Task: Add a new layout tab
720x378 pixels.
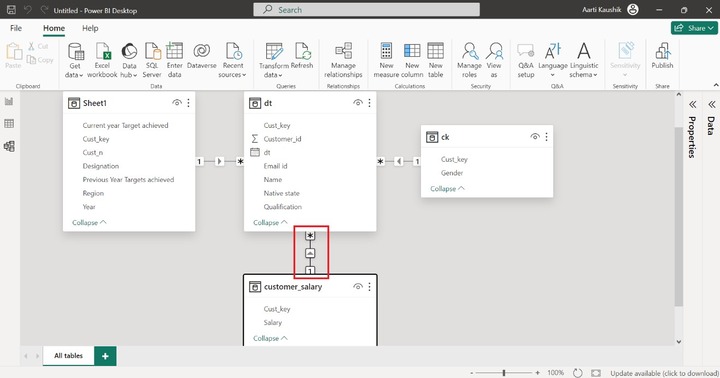Action: [x=105, y=356]
